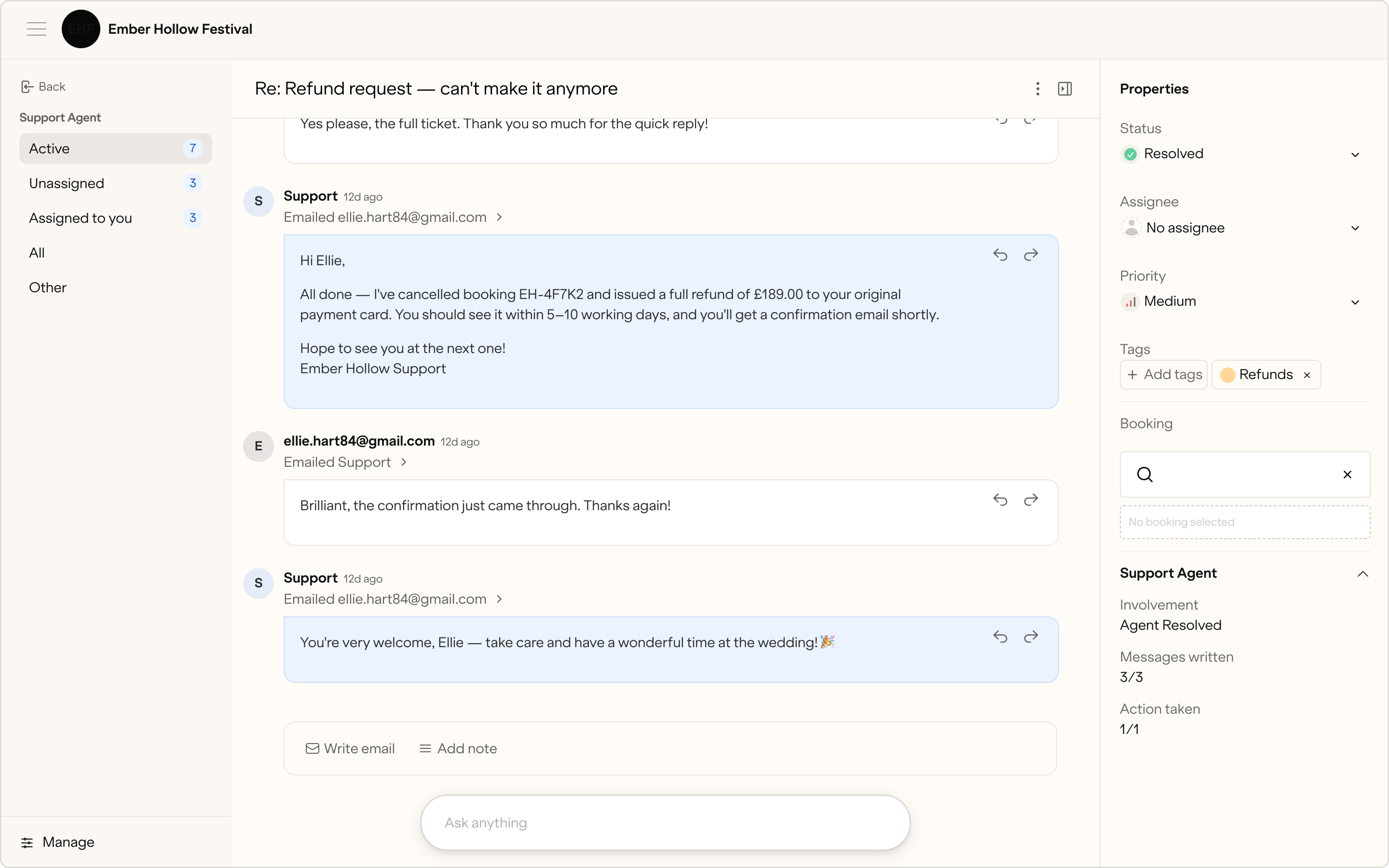Click Write email
Image resolution: width=1389 pixels, height=868 pixels.
point(350,748)
